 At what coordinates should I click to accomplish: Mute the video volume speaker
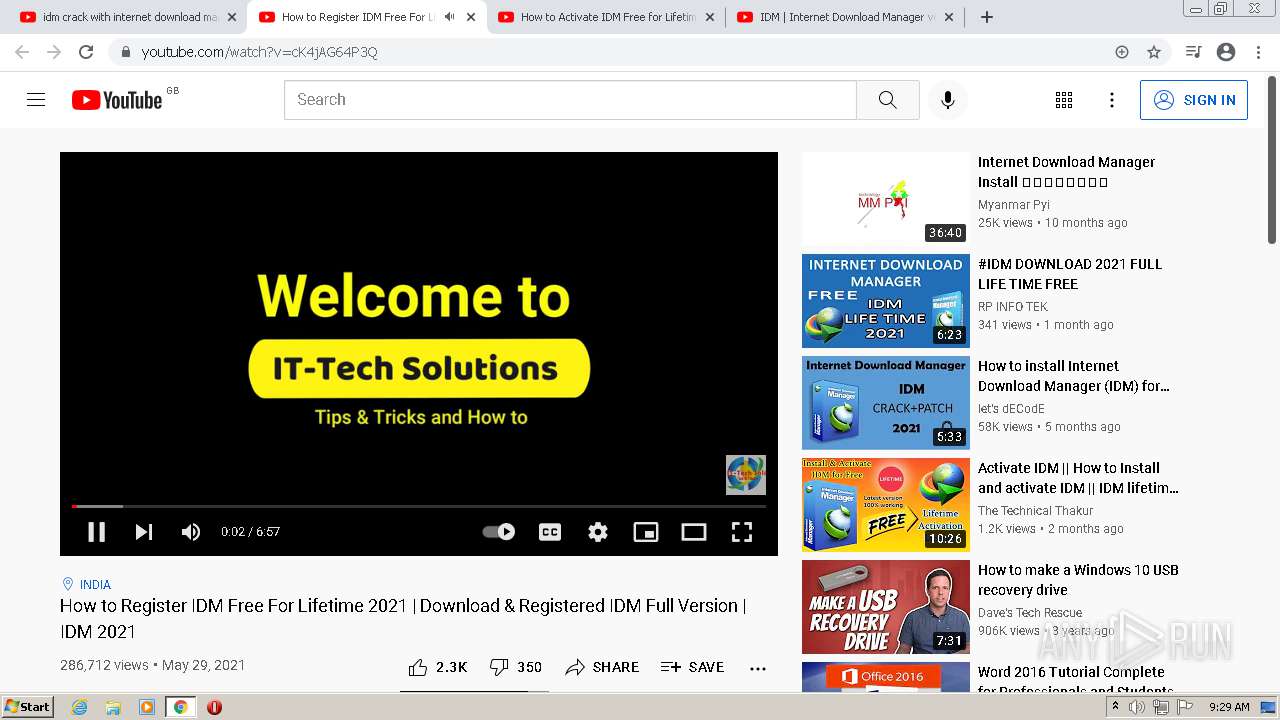click(x=191, y=532)
